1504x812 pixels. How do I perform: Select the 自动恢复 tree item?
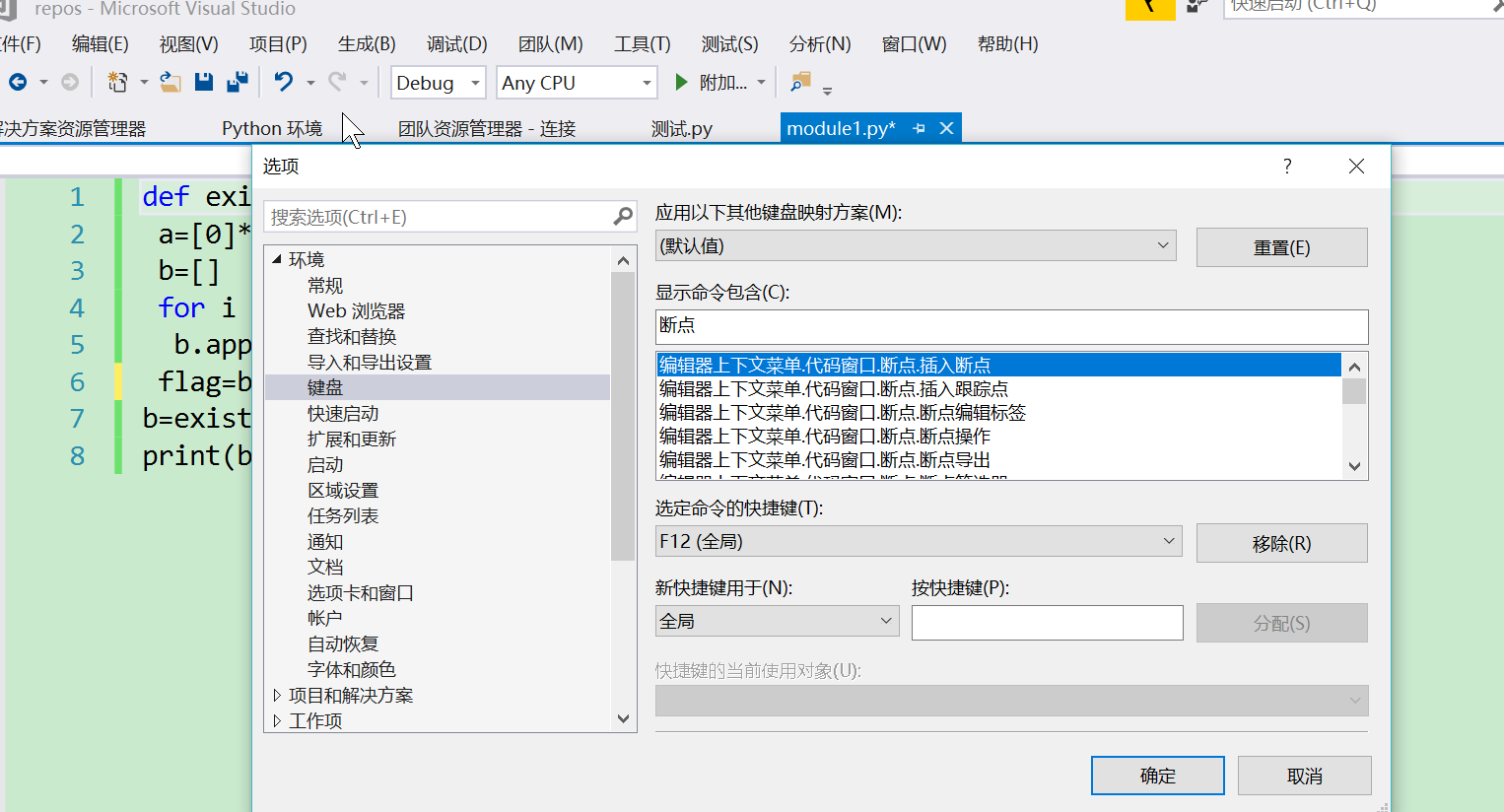[343, 643]
